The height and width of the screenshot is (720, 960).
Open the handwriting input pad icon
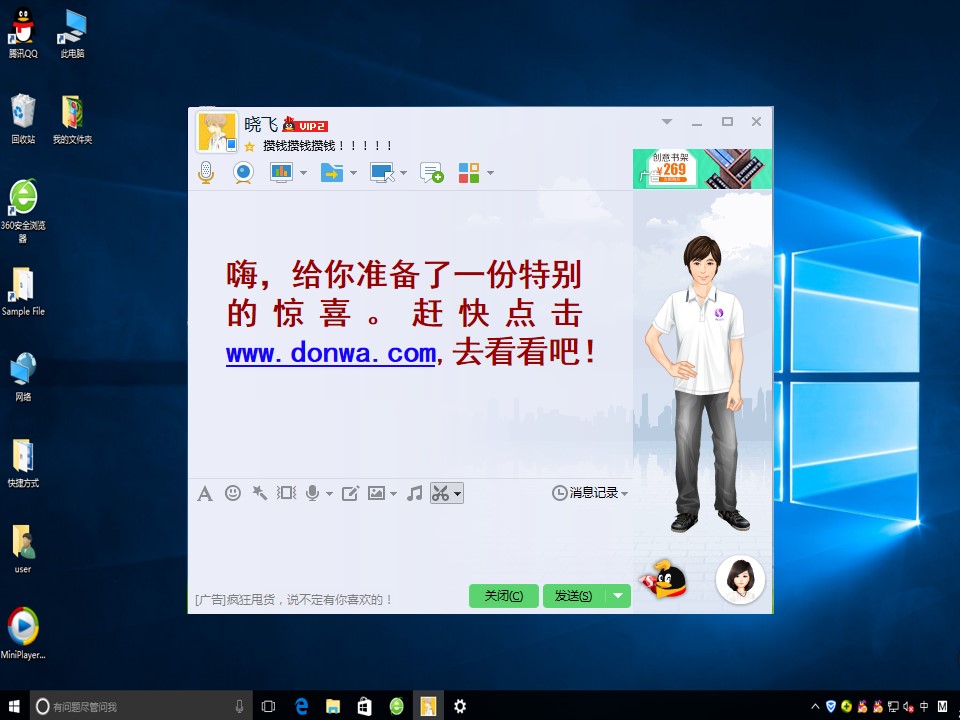(x=350, y=493)
